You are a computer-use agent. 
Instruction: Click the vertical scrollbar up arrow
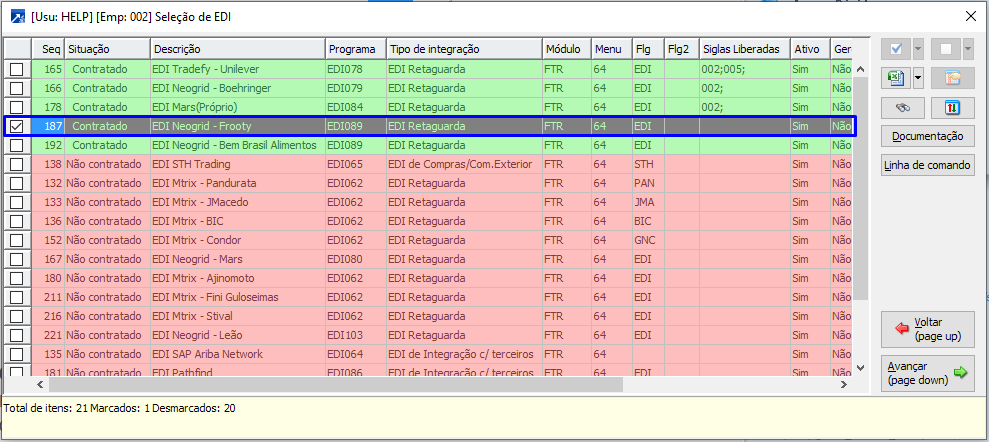point(861,69)
